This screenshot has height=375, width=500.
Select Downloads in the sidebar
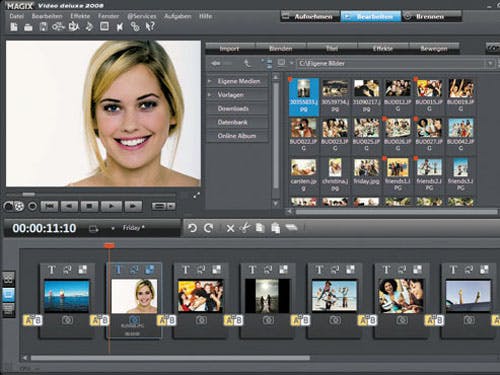click(237, 109)
